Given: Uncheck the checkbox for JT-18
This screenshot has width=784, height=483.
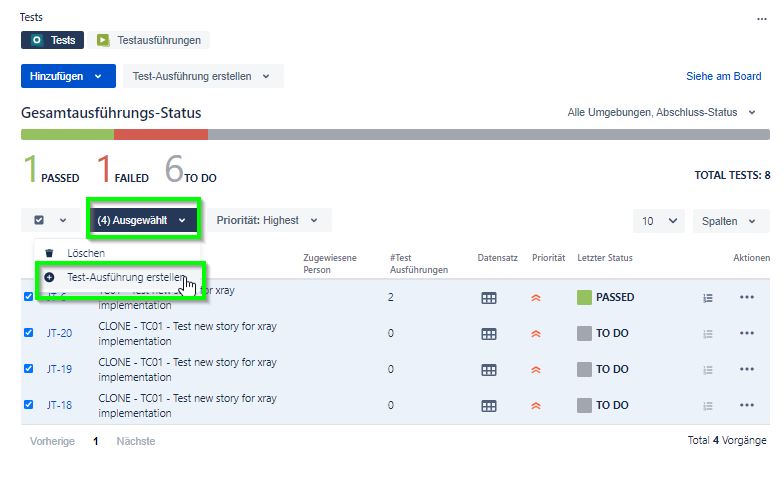Looking at the screenshot, I should click(x=28, y=404).
